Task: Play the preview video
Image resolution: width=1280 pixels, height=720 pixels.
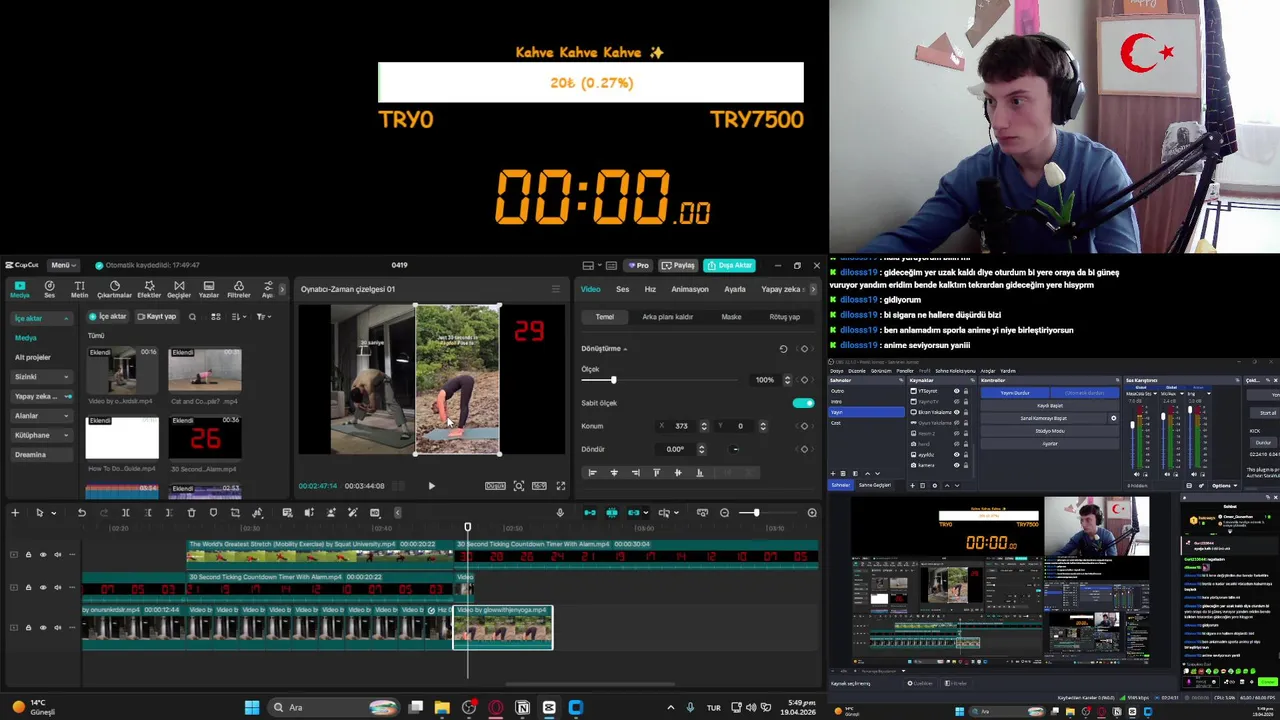Action: point(431,486)
